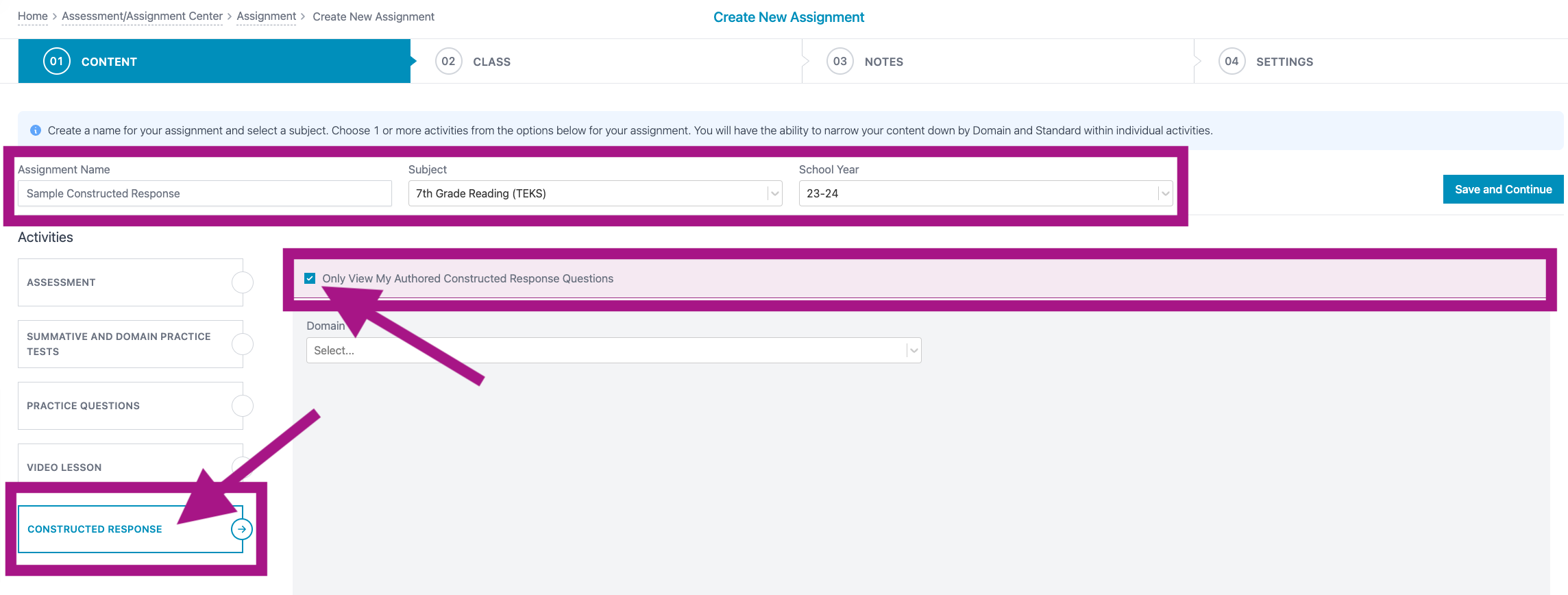Image resolution: width=1568 pixels, height=595 pixels.
Task: Open the Domain Select dropdown
Action: 613,350
